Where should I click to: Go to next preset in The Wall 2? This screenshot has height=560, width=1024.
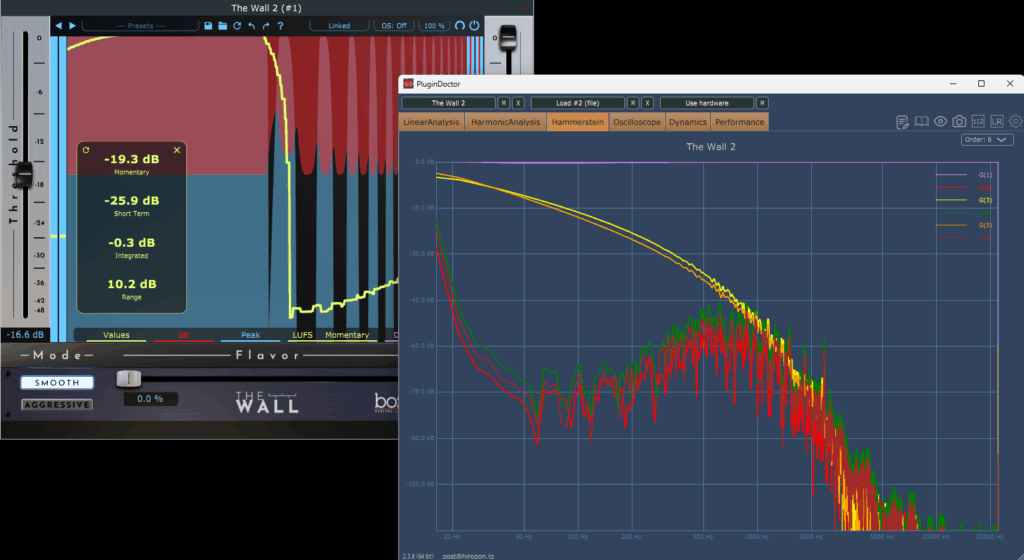click(x=72, y=25)
